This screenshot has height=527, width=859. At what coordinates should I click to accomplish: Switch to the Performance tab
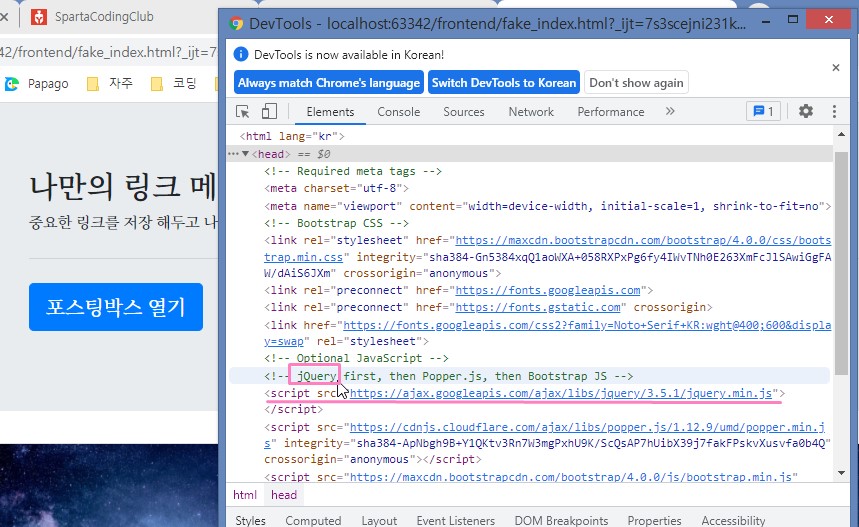610,112
